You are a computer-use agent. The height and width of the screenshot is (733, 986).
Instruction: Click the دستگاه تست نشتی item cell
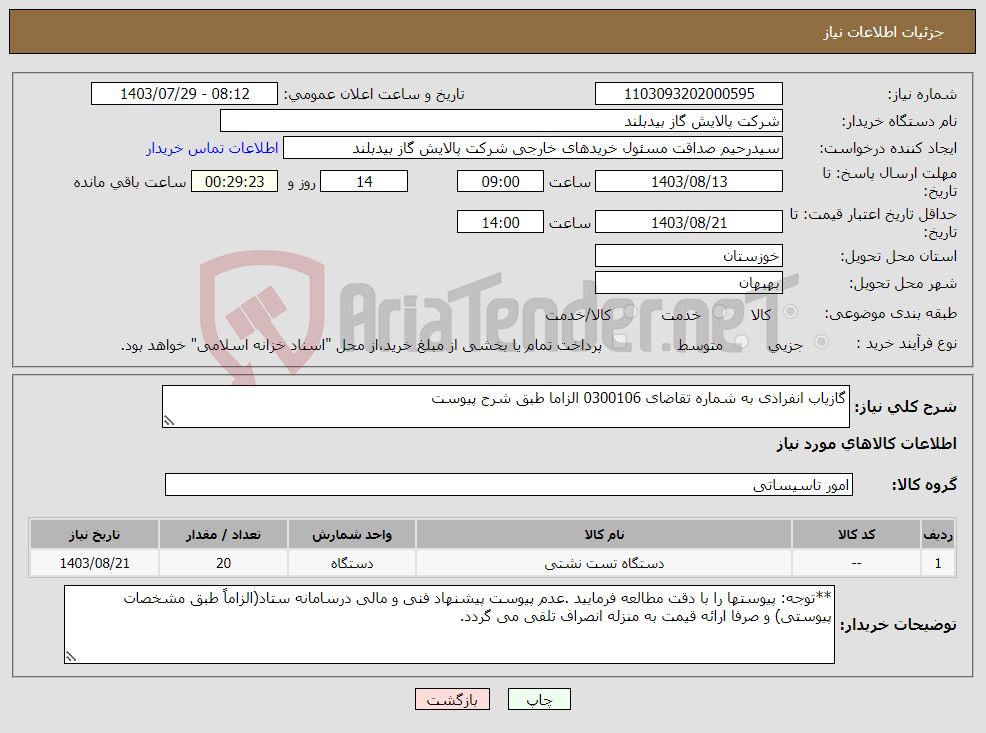pos(604,563)
